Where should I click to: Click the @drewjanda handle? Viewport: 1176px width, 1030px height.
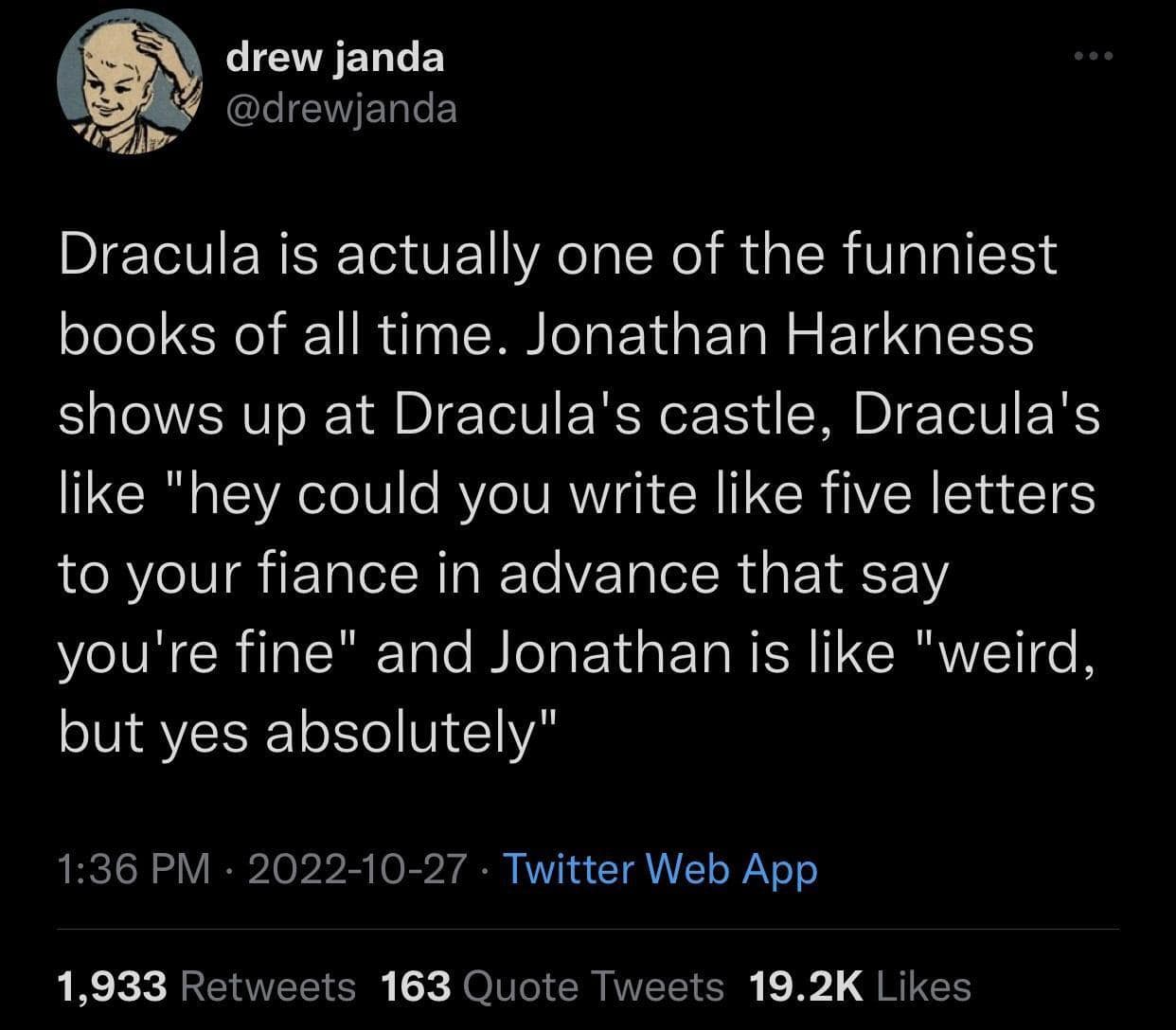[x=341, y=109]
